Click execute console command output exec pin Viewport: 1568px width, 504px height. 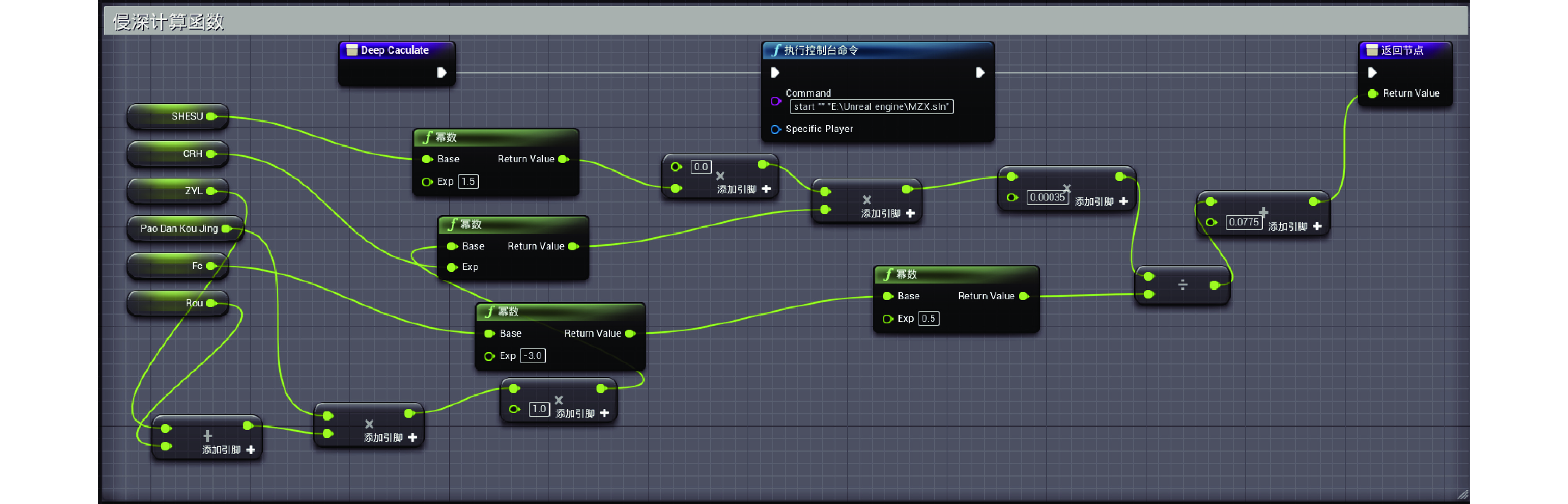click(979, 73)
